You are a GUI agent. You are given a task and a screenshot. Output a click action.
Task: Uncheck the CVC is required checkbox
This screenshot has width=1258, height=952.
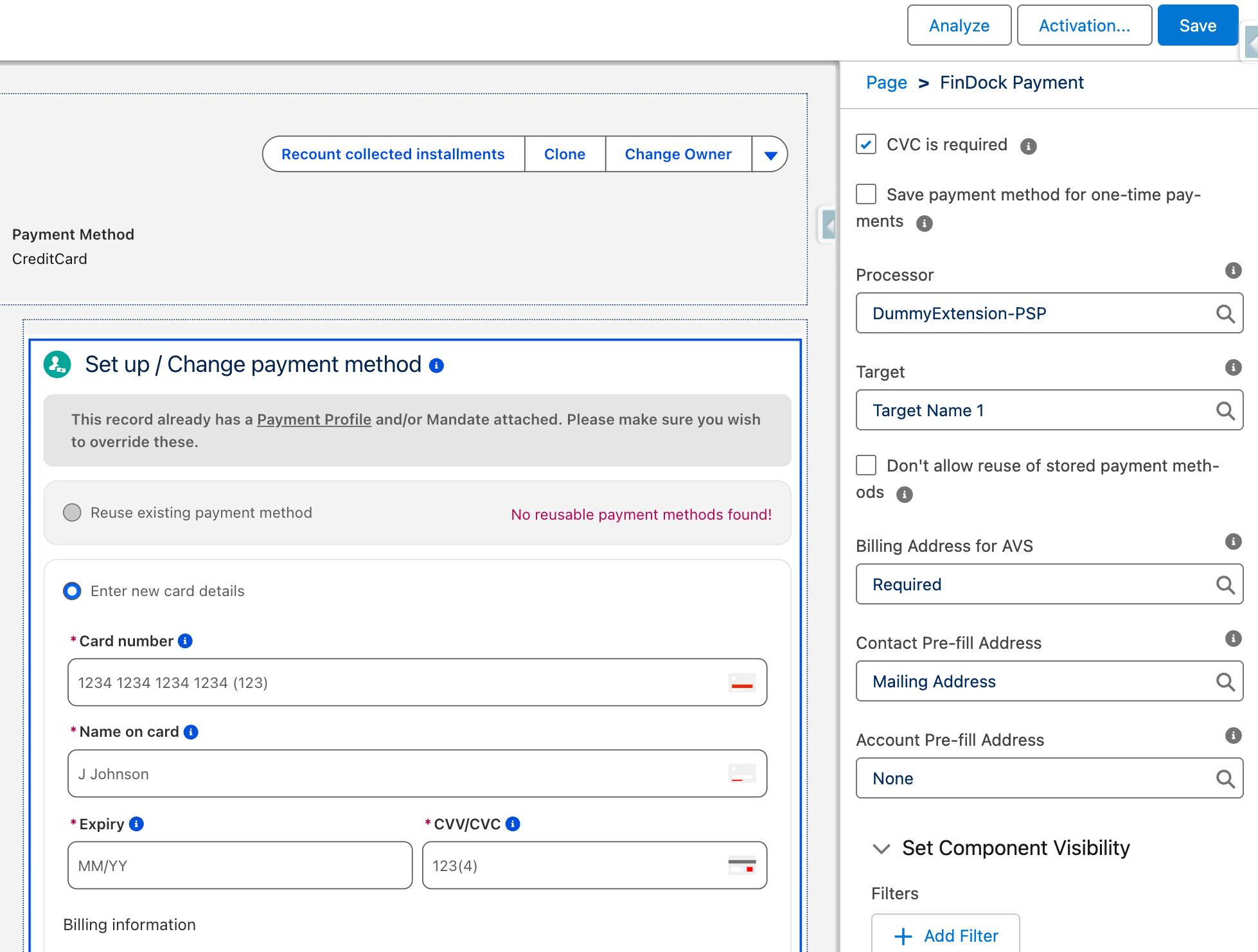(x=865, y=145)
